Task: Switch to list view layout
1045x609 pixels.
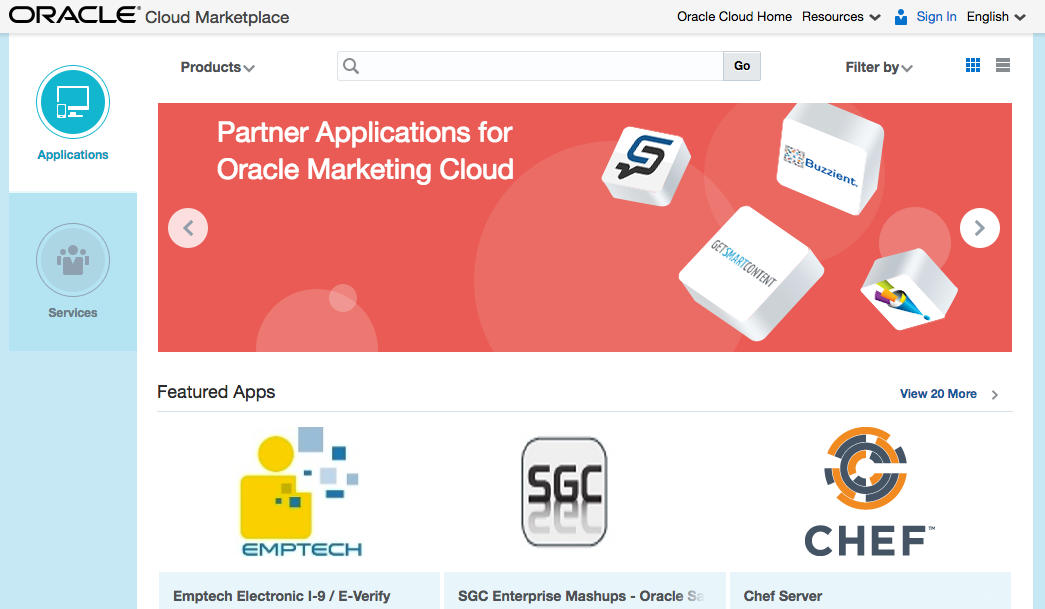Action: coord(1003,66)
